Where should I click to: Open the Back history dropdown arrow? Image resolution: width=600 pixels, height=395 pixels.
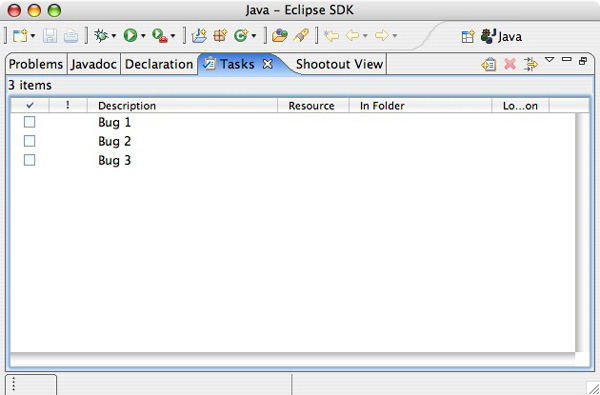pyautogui.click(x=365, y=36)
